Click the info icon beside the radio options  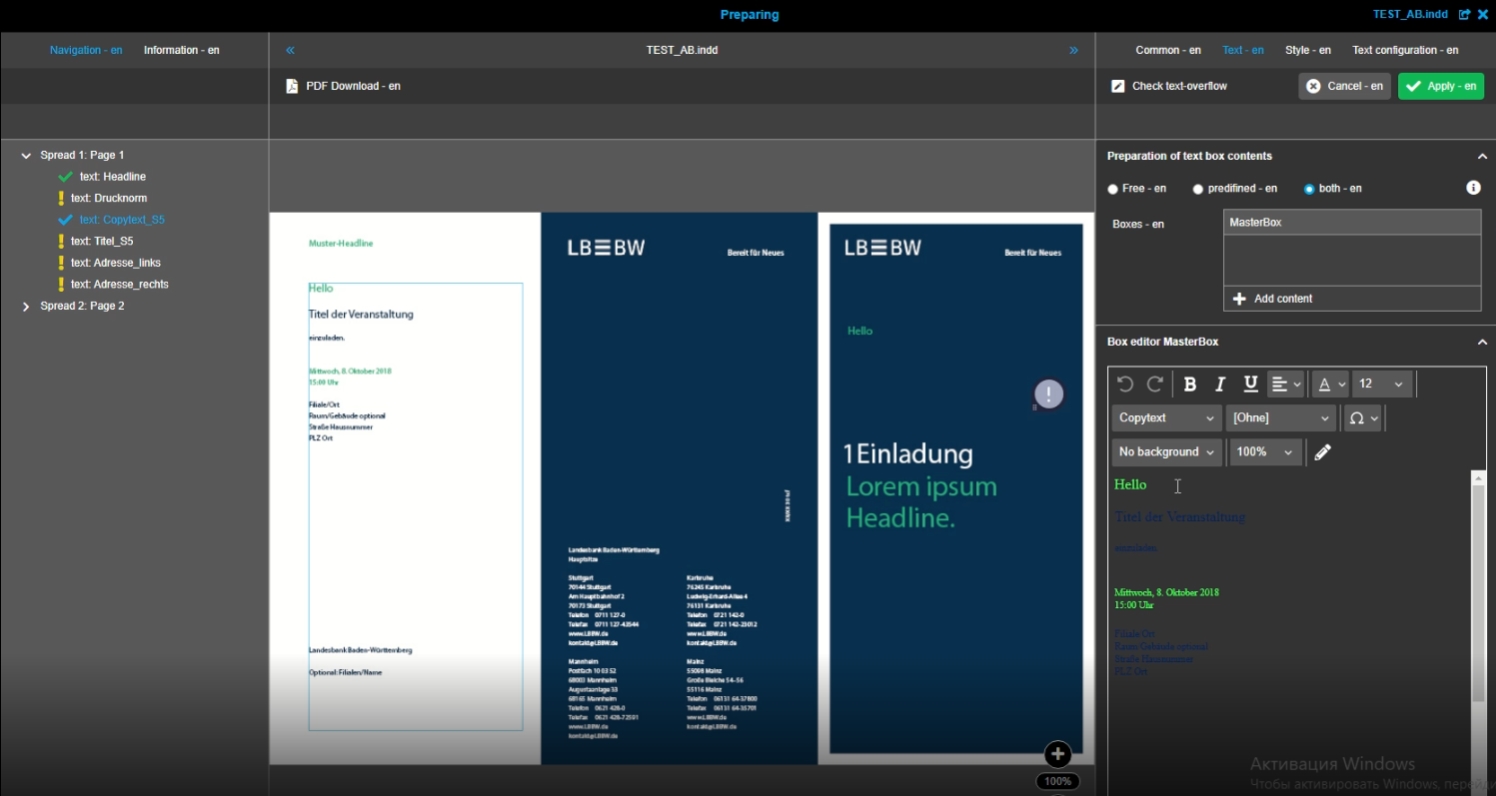[1473, 188]
